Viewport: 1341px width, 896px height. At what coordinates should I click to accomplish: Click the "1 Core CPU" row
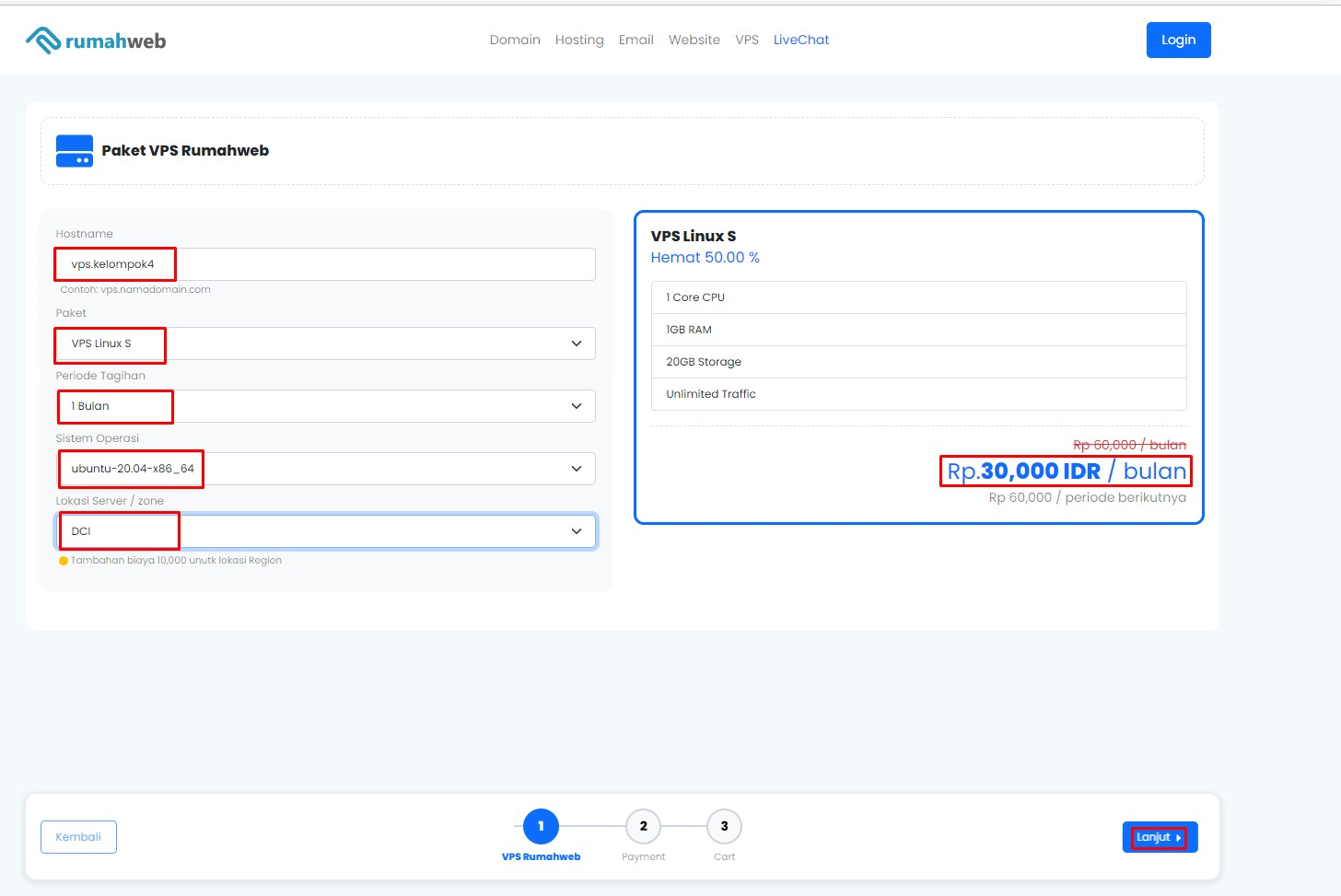(918, 297)
